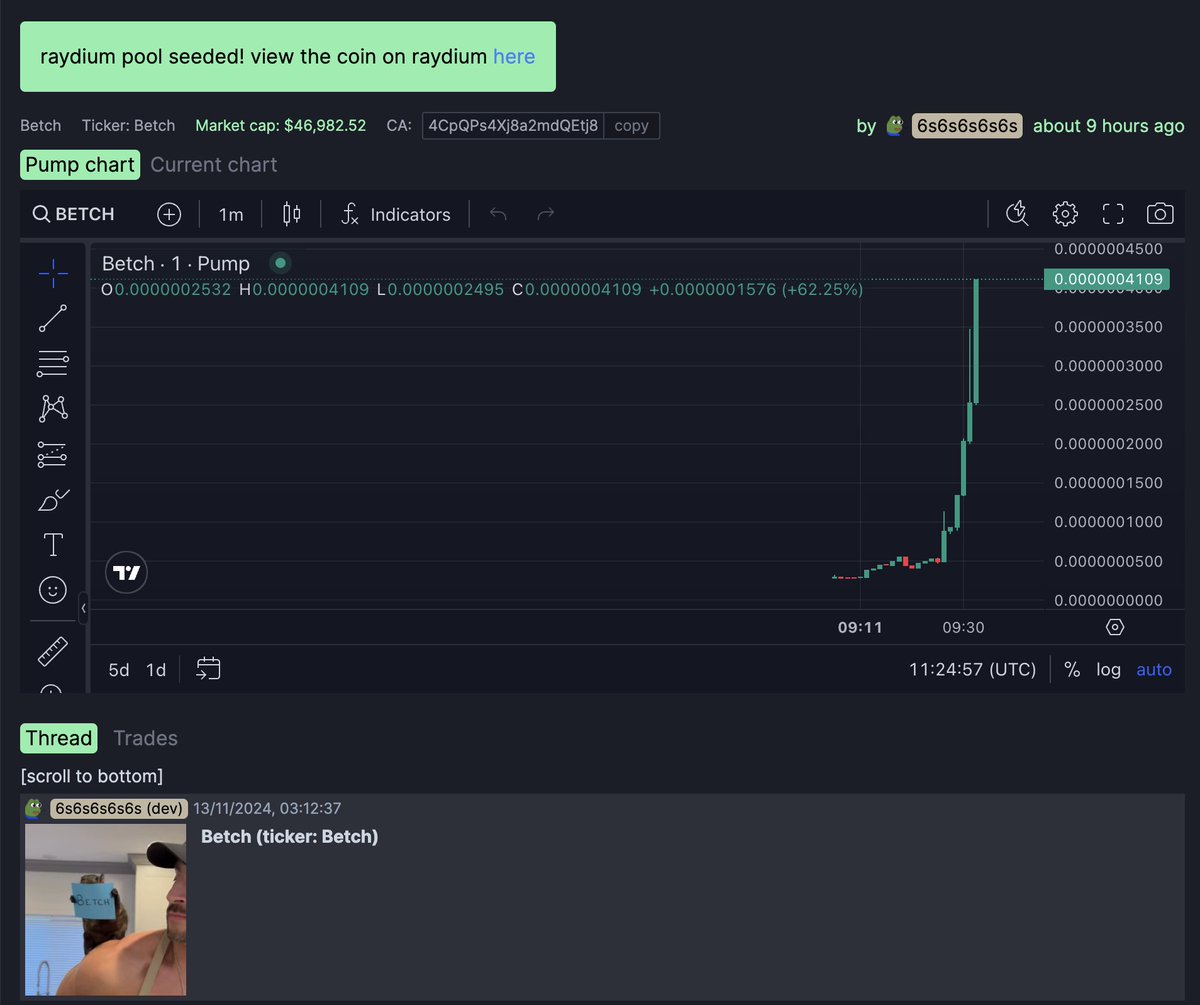Screen dimensions: 1200x1005
Task: Select the crosshair cursor tool
Action: pyautogui.click(x=53, y=271)
